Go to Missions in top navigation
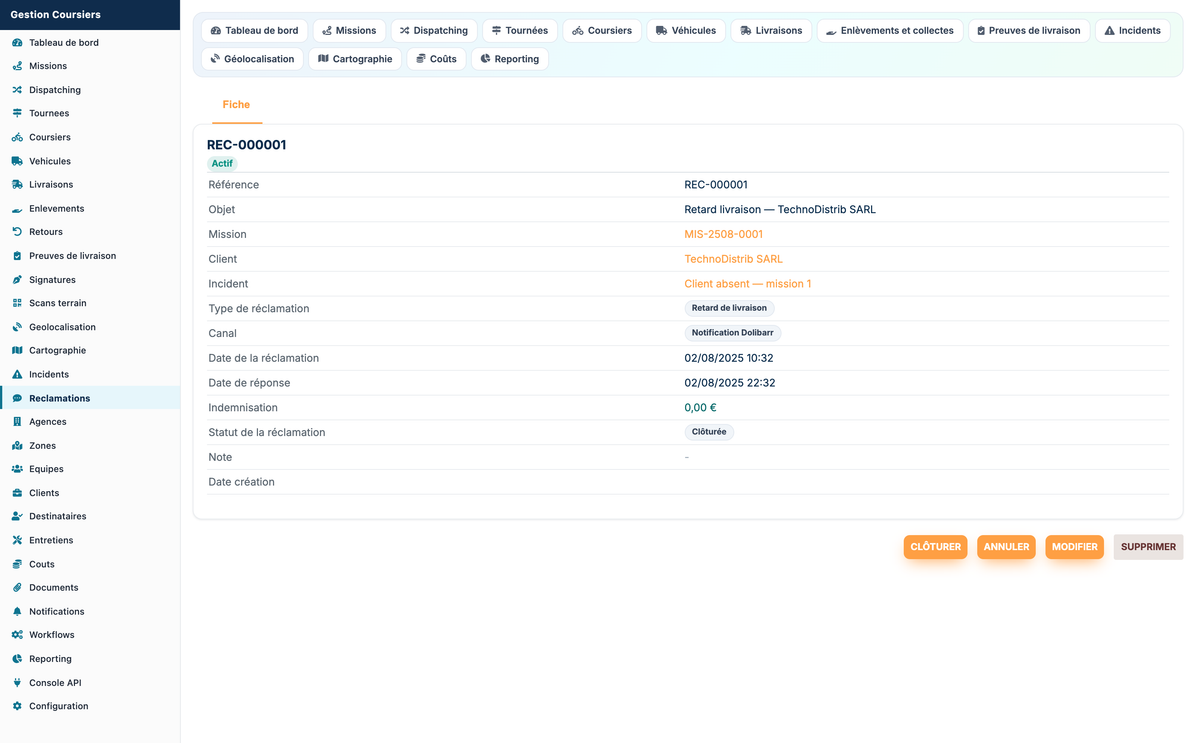 349,31
